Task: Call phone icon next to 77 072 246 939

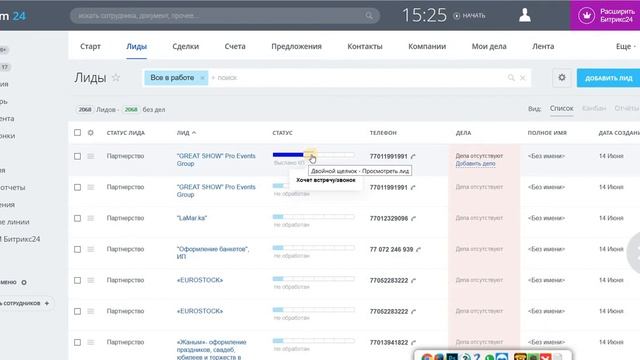Action: (418, 250)
